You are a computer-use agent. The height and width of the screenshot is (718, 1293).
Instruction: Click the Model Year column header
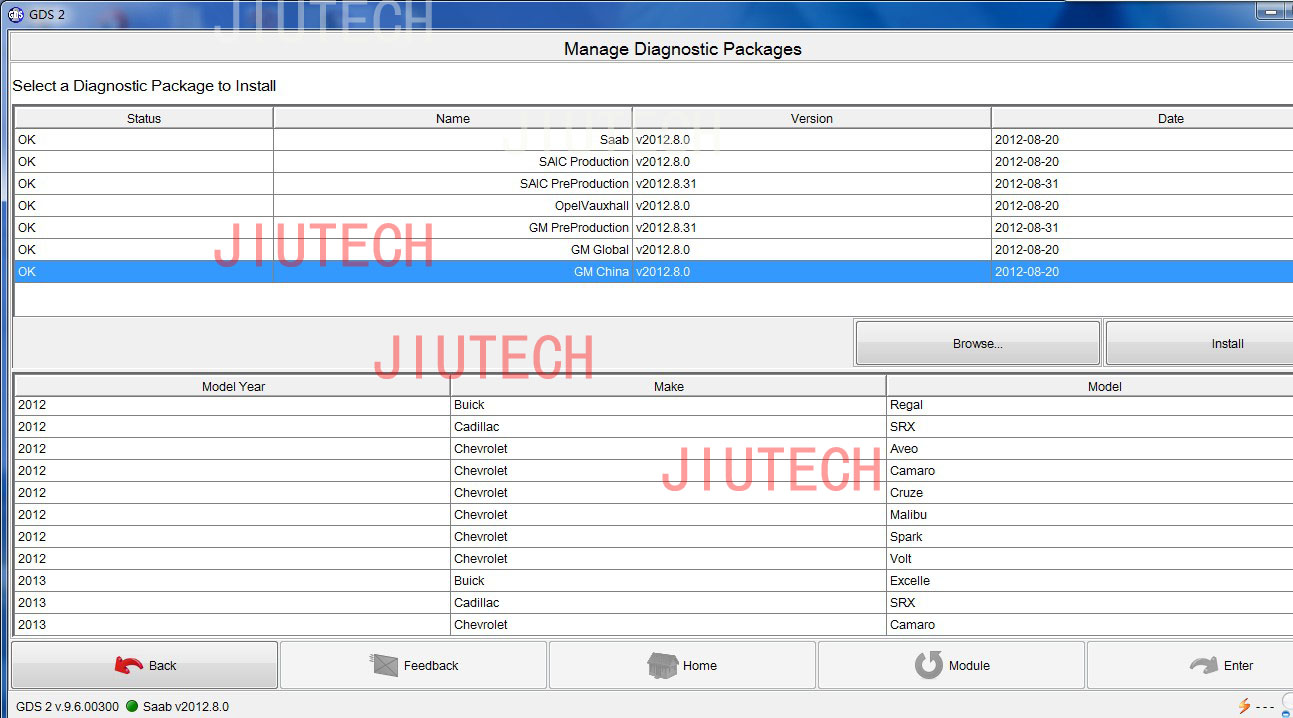[233, 386]
